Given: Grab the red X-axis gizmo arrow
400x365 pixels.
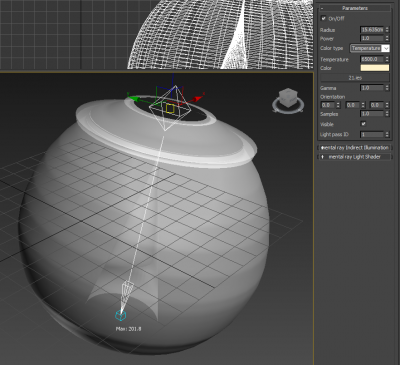Looking at the screenshot, I should 197,99.
